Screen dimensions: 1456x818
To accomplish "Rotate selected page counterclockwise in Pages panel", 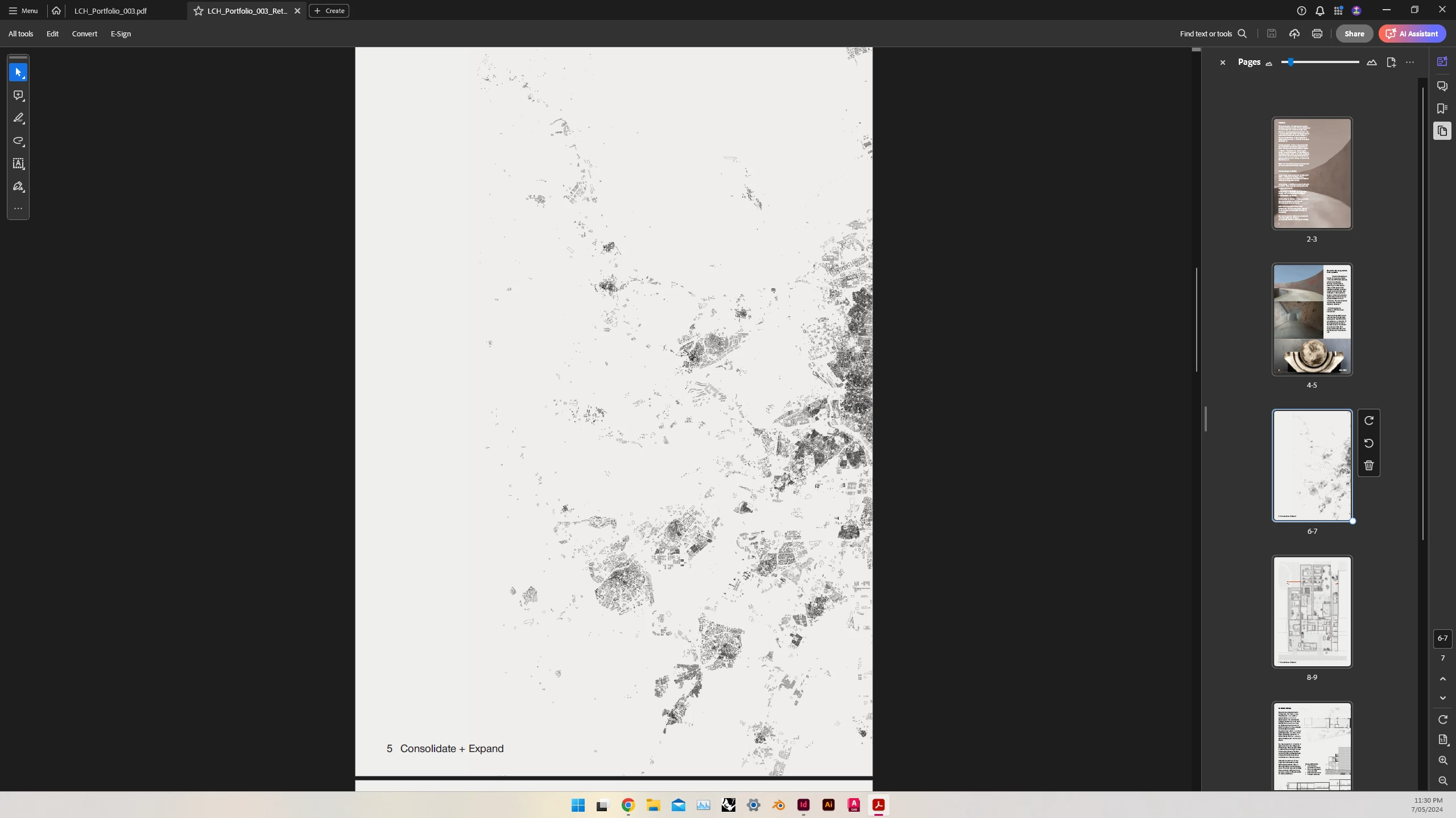I will point(1369,443).
